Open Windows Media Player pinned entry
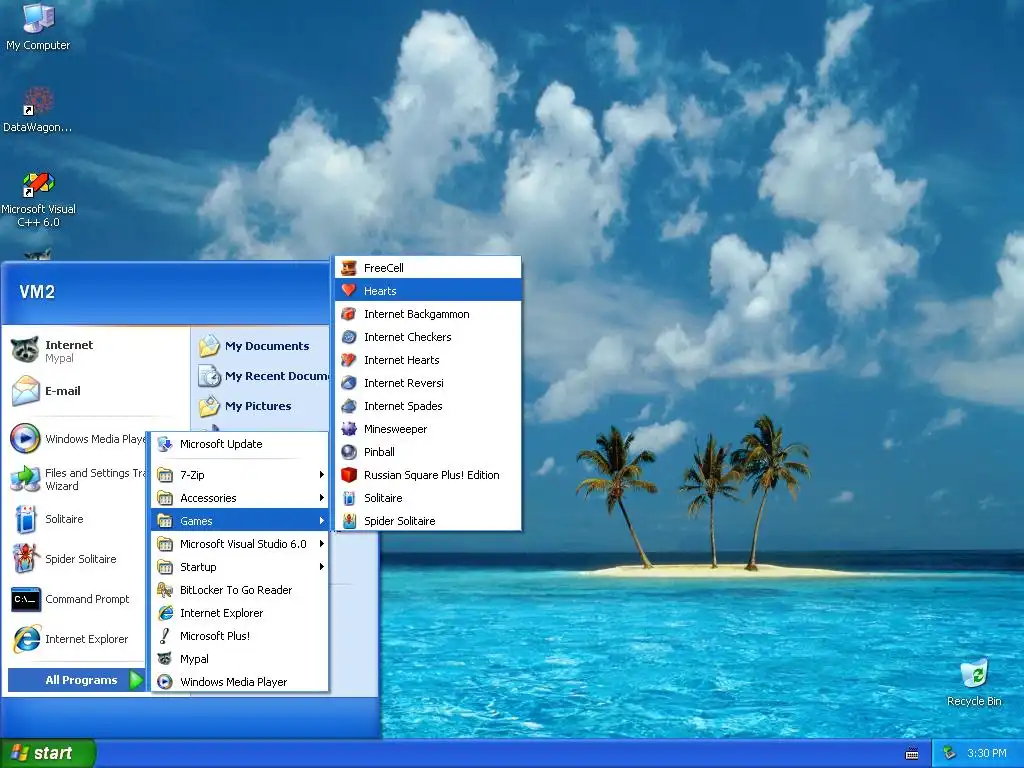Viewport: 1024px width, 768px height. [77, 439]
